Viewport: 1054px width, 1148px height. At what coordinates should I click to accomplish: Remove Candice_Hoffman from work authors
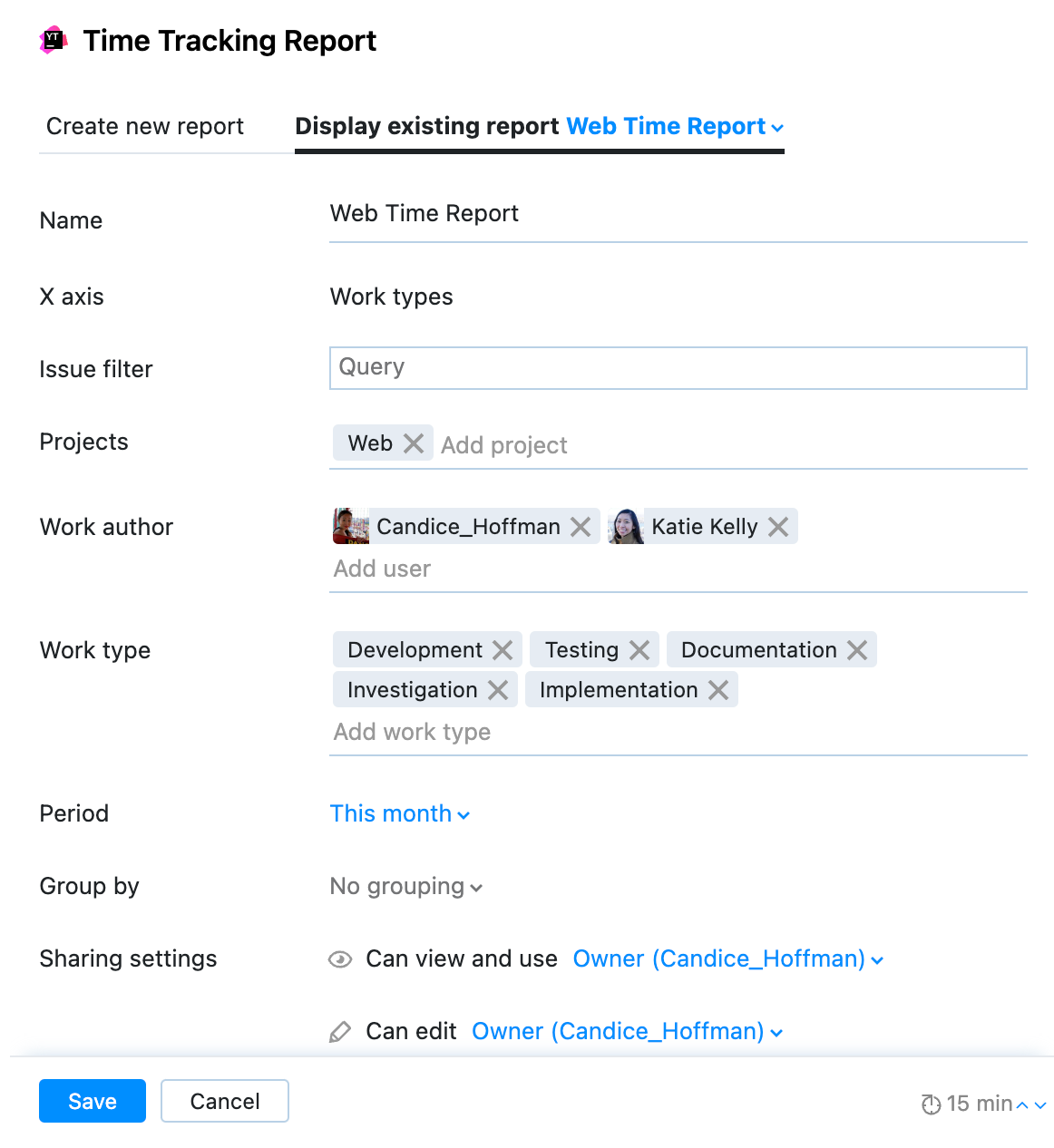click(581, 526)
